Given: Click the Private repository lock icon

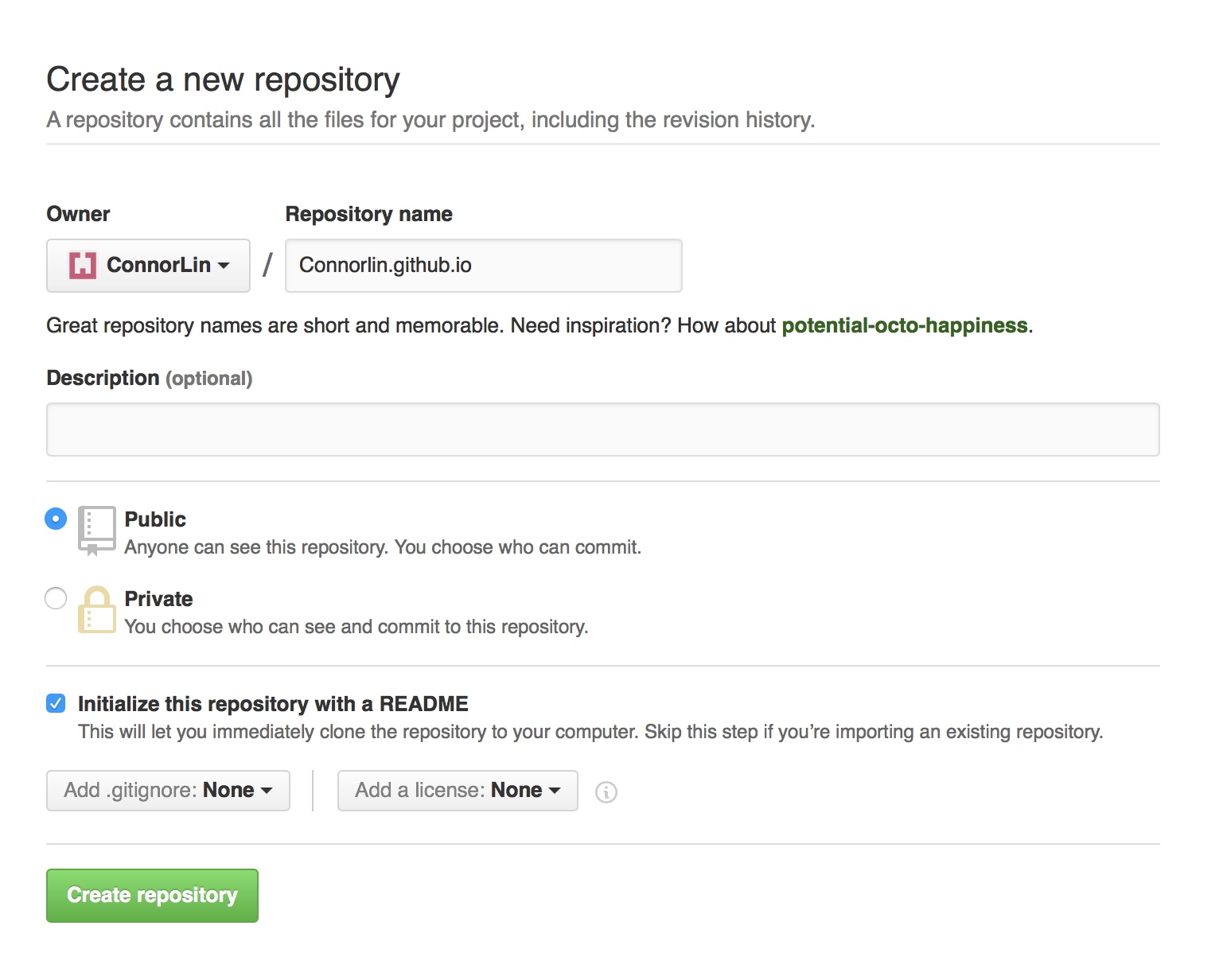Looking at the screenshot, I should click(x=97, y=610).
